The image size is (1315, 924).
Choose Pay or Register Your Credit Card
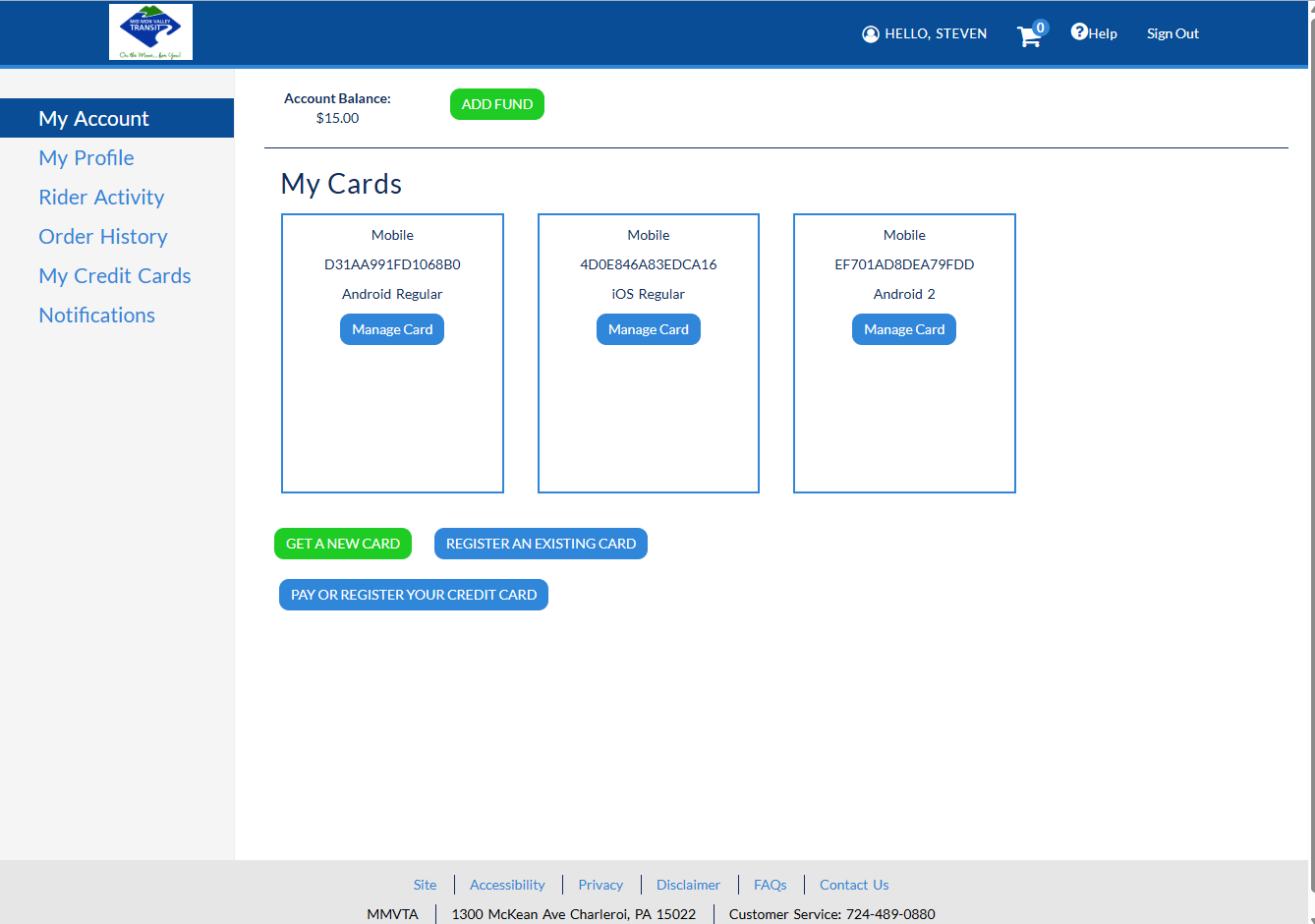[414, 595]
